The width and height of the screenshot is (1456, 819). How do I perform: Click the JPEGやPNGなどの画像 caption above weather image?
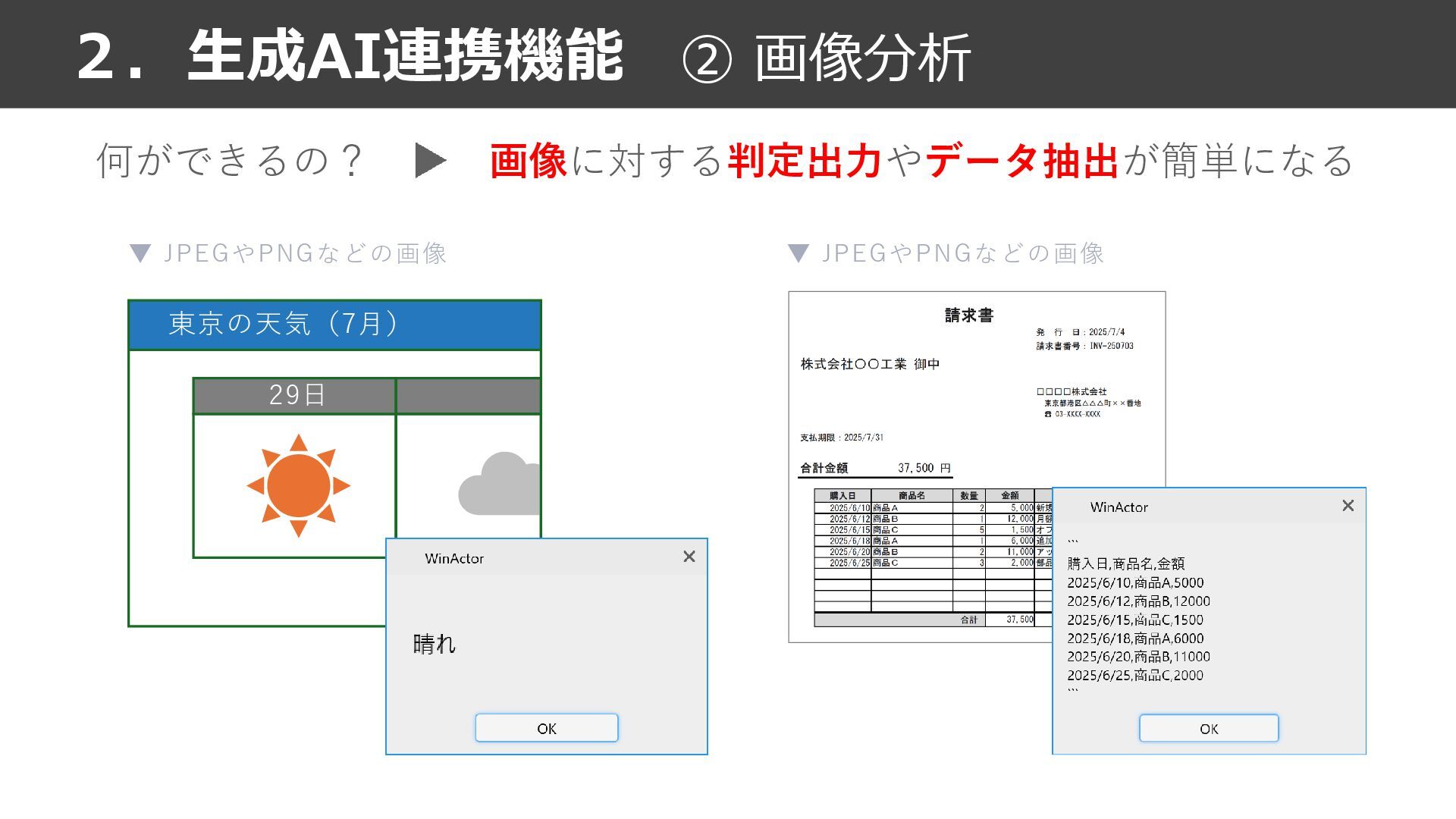pyautogui.click(x=305, y=253)
